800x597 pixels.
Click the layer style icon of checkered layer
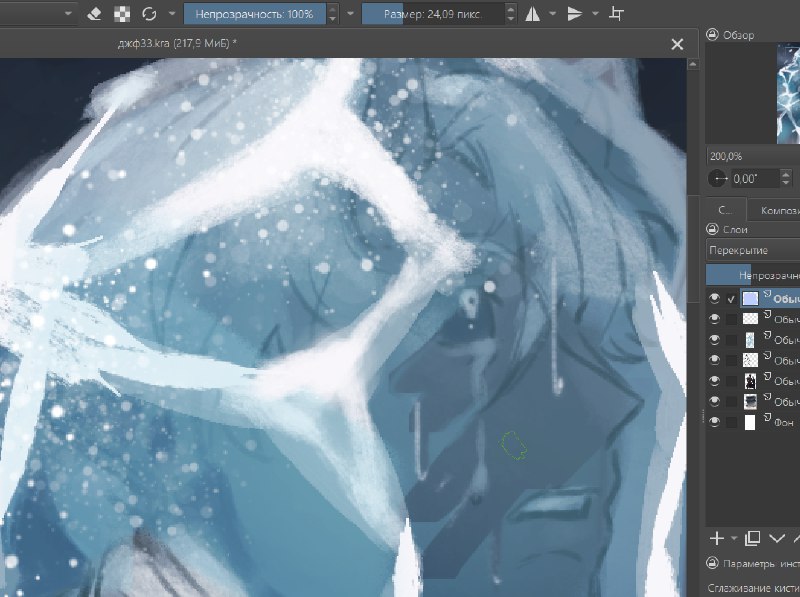pos(767,313)
